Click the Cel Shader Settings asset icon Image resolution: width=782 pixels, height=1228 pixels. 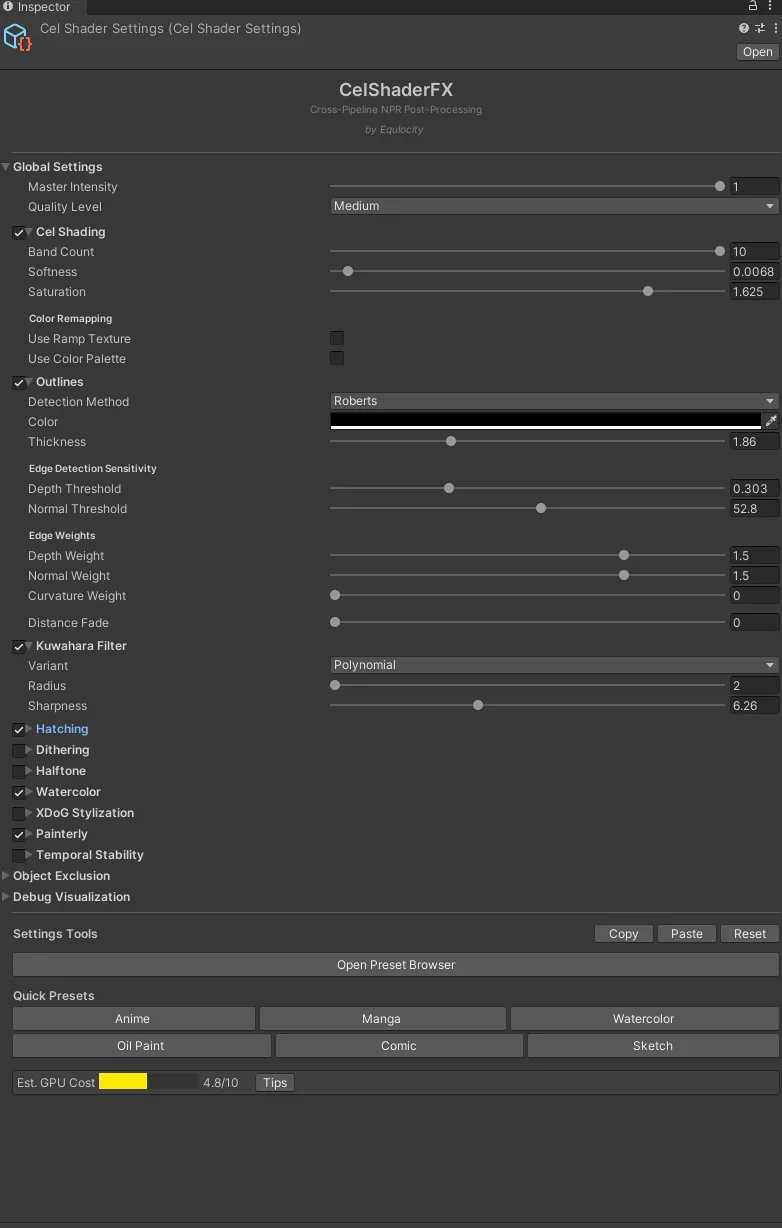pyautogui.click(x=17, y=38)
